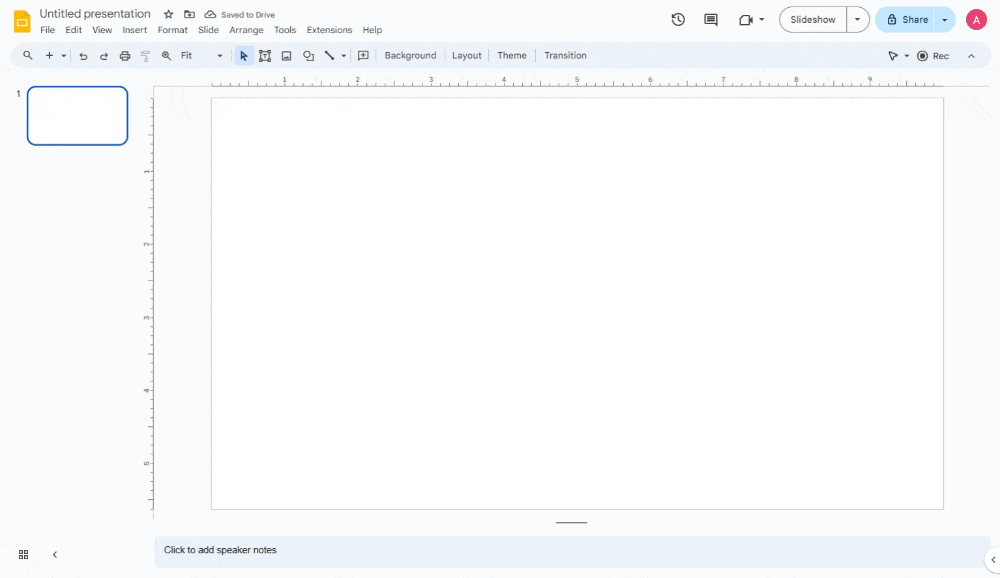Select the Text box tool

pyautogui.click(x=265, y=55)
